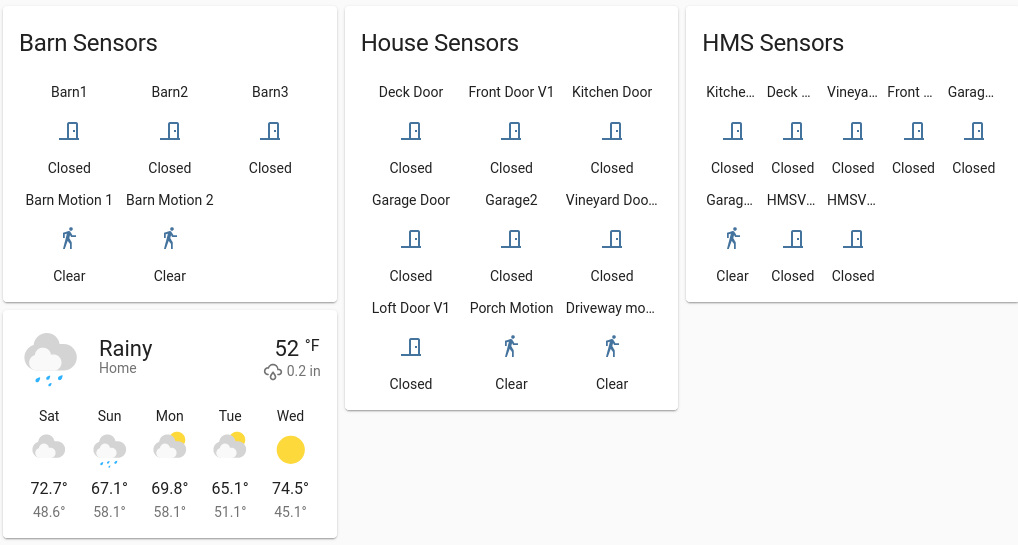
Task: Click the Barn3 sensor label
Action: [270, 92]
